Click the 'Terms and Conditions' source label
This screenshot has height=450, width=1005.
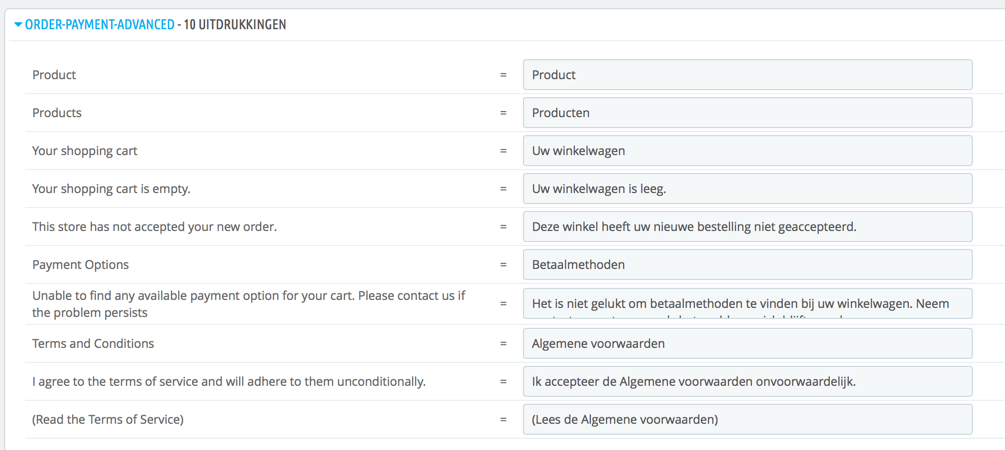(x=93, y=344)
